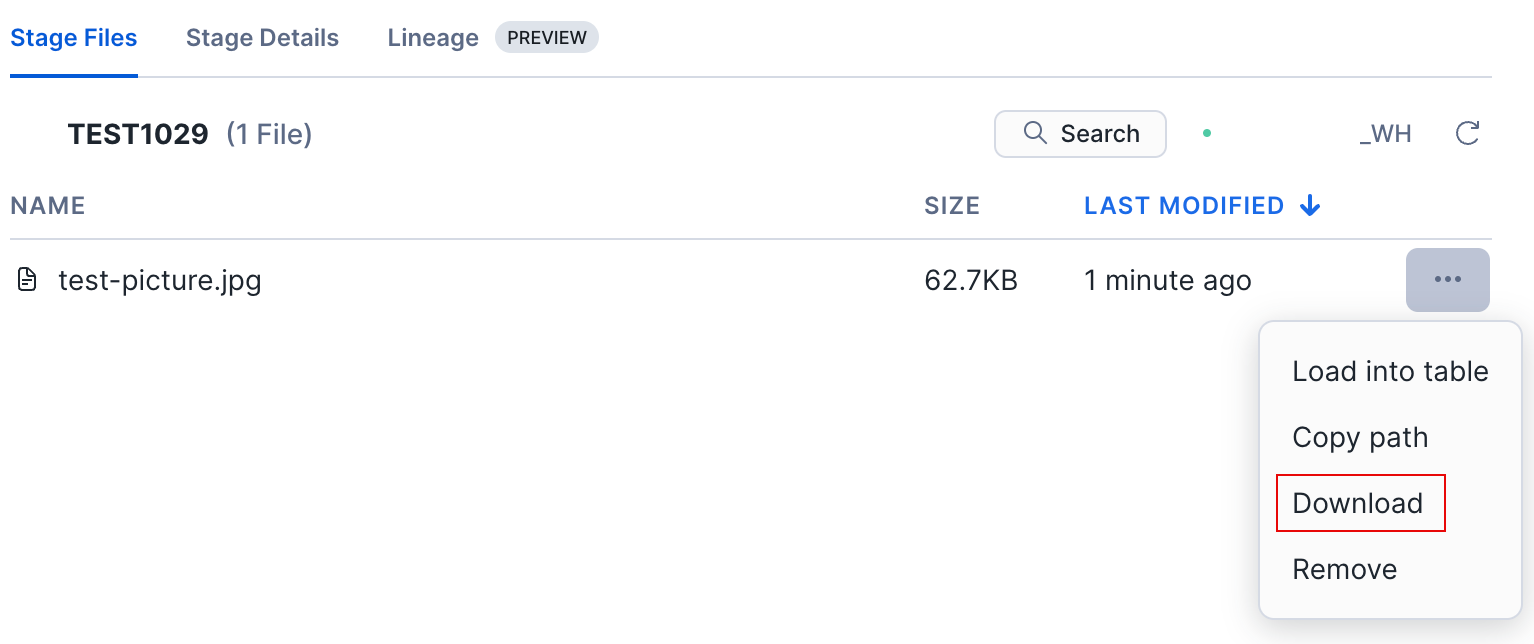
Task: Click the descending sort arrow on LAST MODIFIED
Action: pos(1310,205)
